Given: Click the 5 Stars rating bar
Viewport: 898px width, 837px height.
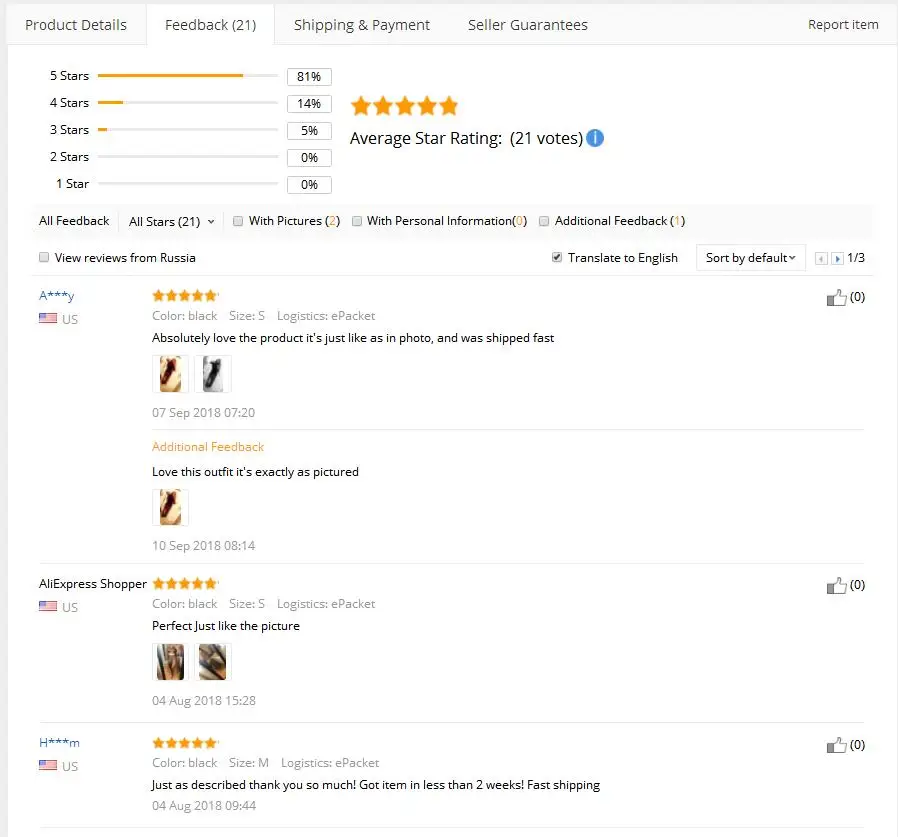Looking at the screenshot, I should (188, 76).
